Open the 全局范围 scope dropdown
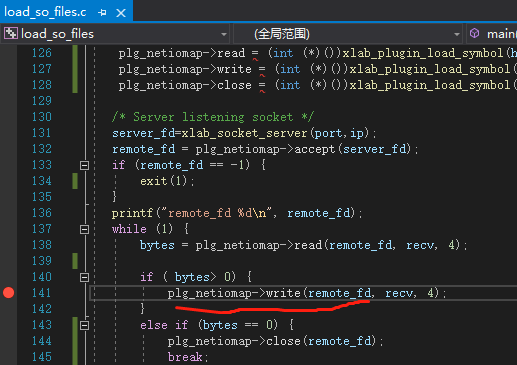 pyautogui.click(x=456, y=34)
